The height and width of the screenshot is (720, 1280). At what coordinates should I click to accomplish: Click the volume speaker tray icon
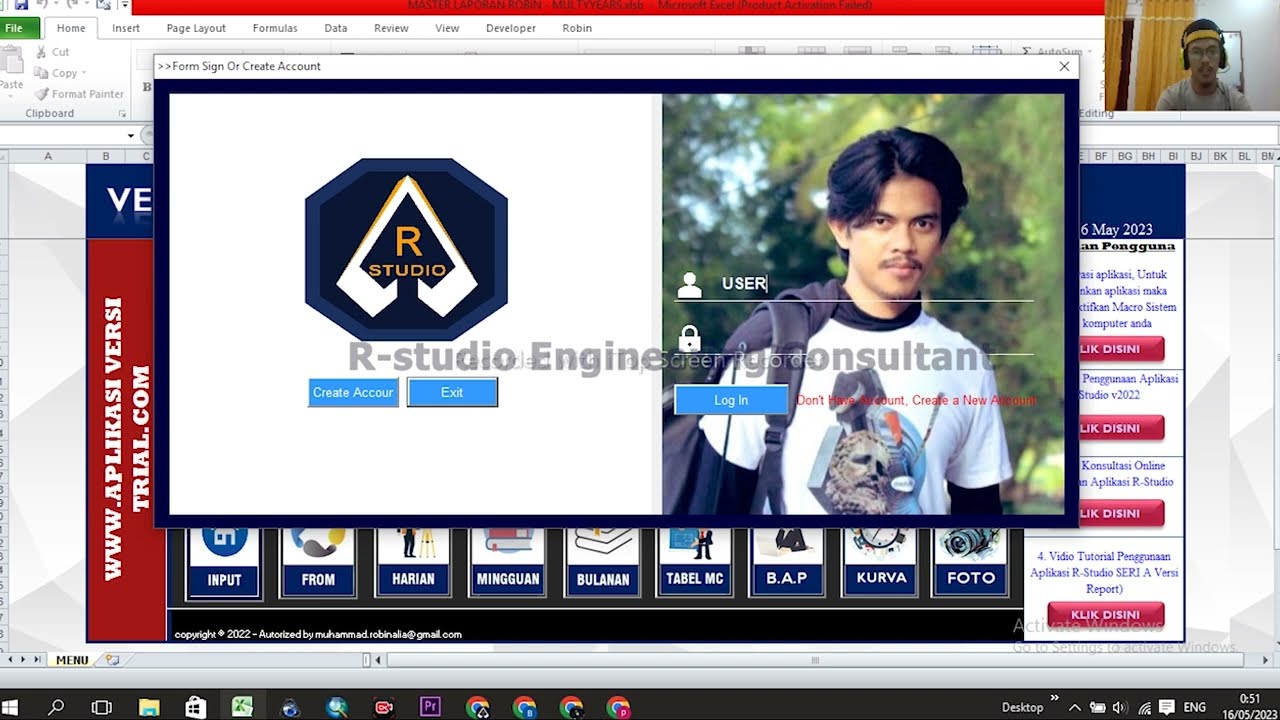[1119, 707]
